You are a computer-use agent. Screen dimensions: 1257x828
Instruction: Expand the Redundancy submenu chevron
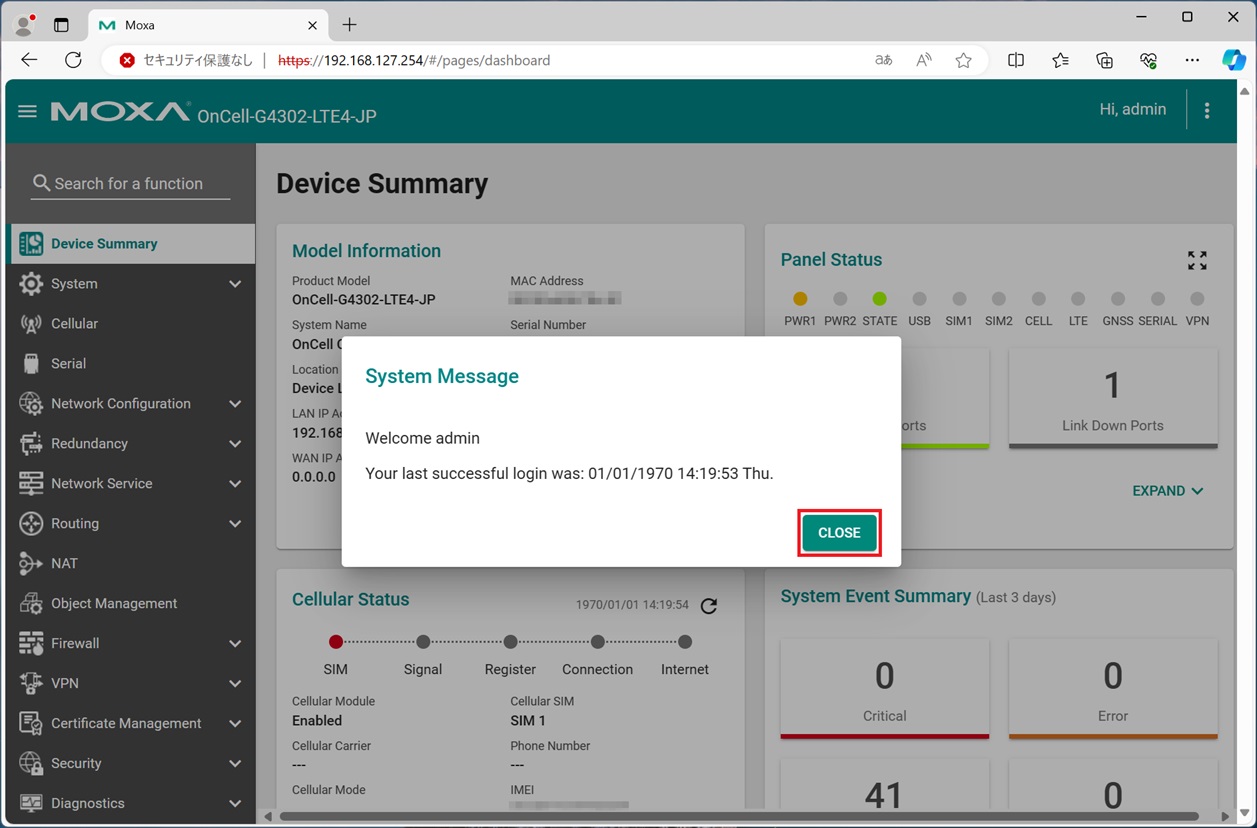click(x=235, y=444)
